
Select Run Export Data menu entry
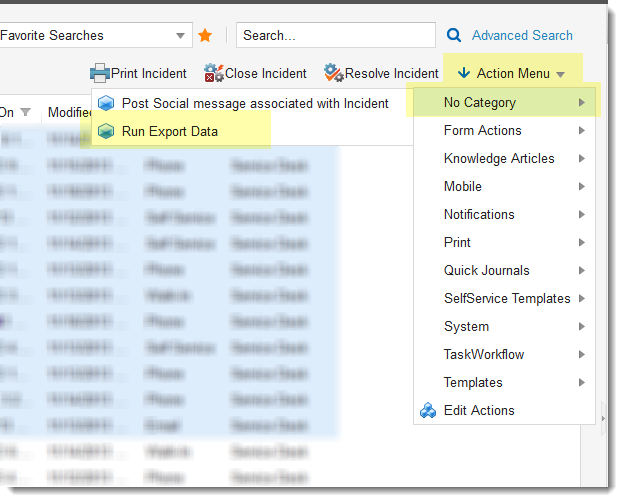click(169, 131)
